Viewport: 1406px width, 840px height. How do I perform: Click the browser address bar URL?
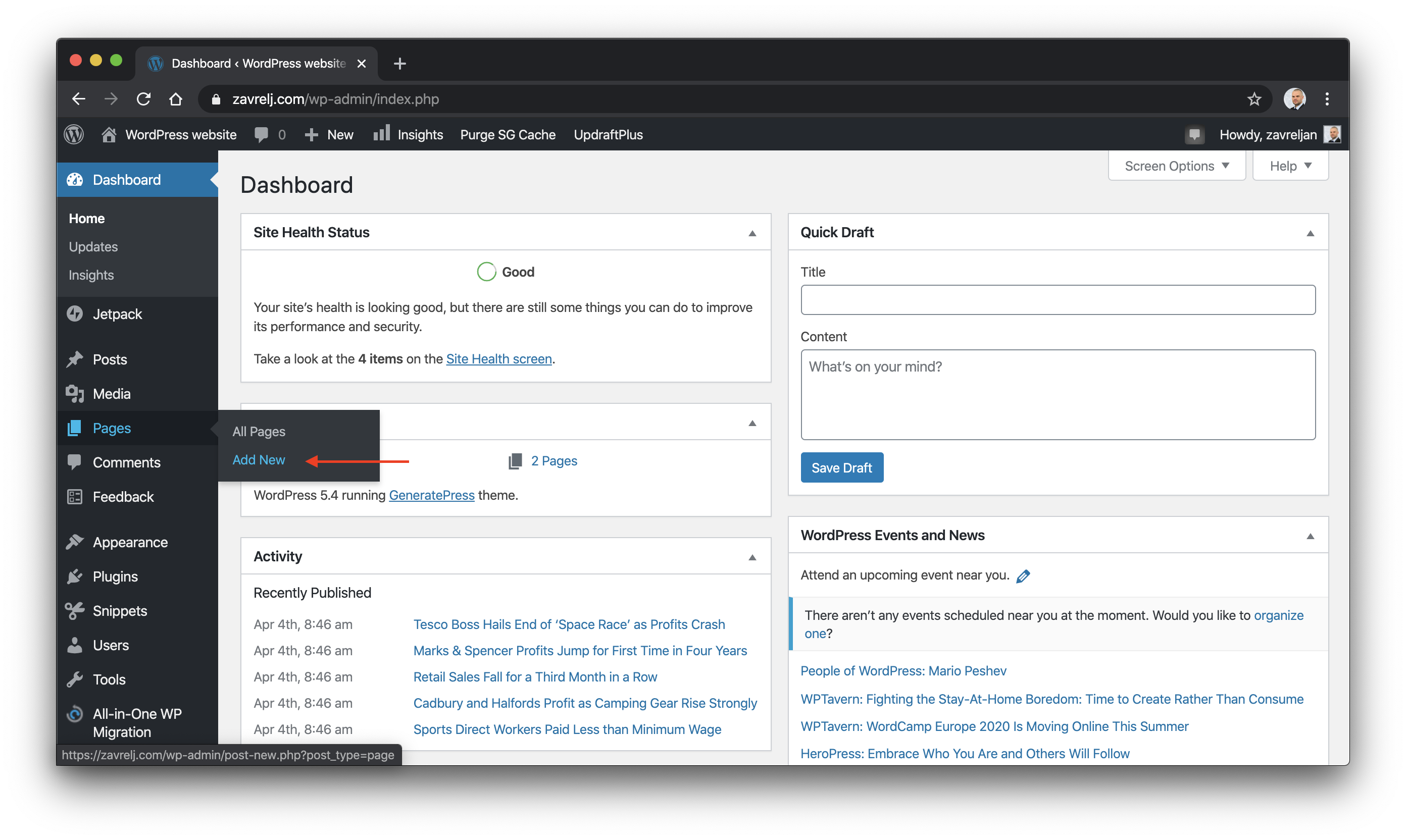pyautogui.click(x=335, y=99)
